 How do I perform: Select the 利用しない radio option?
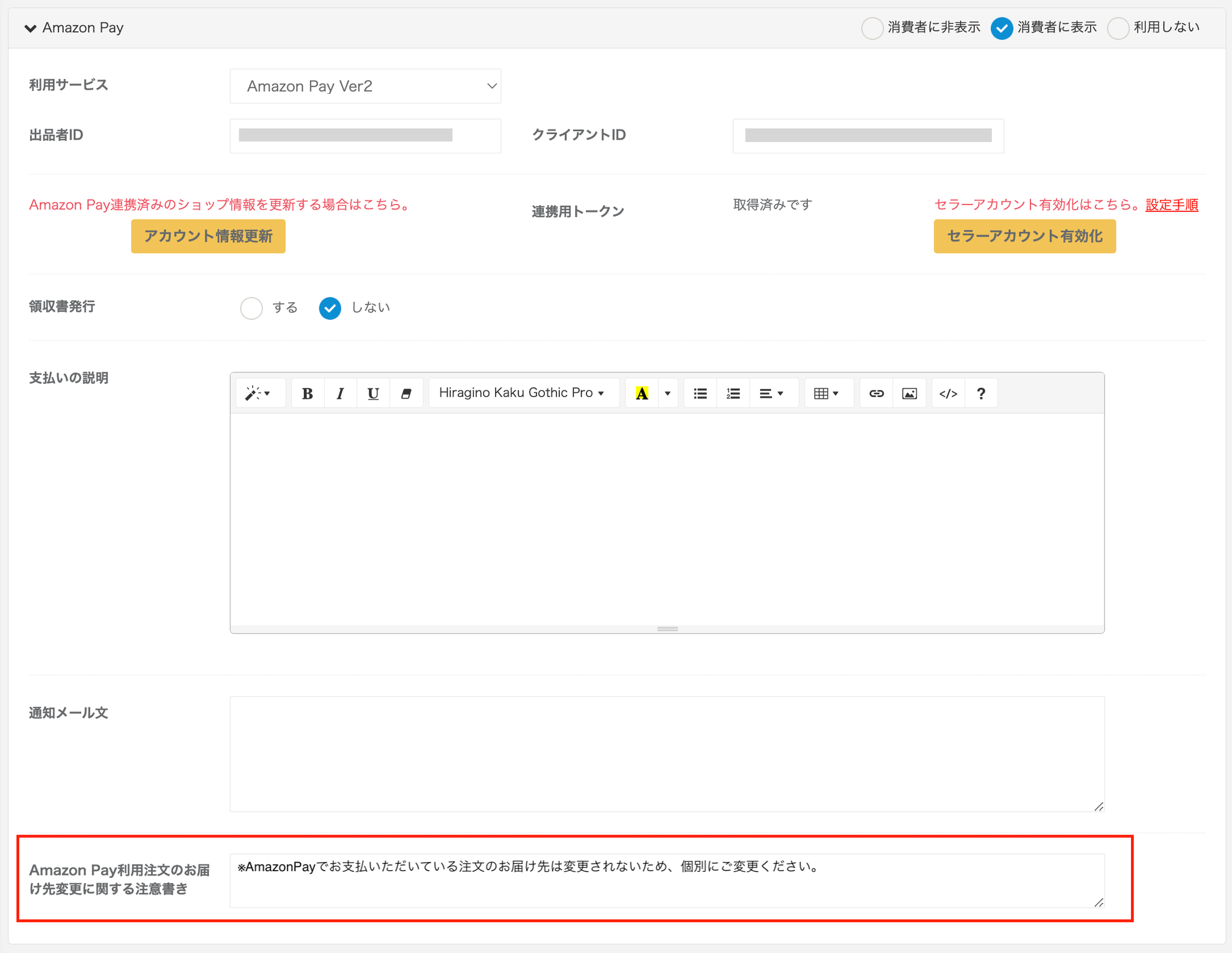[1118, 28]
